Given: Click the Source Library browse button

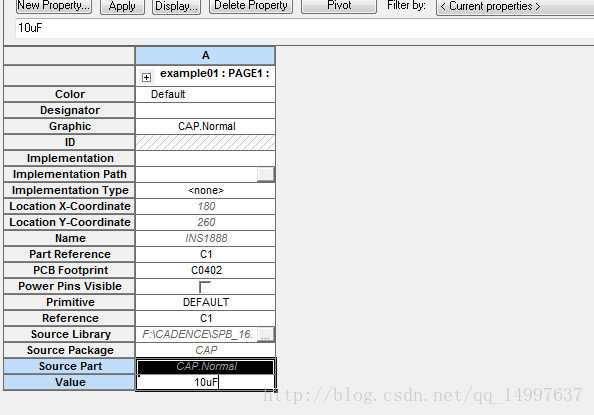Looking at the screenshot, I should (266, 334).
